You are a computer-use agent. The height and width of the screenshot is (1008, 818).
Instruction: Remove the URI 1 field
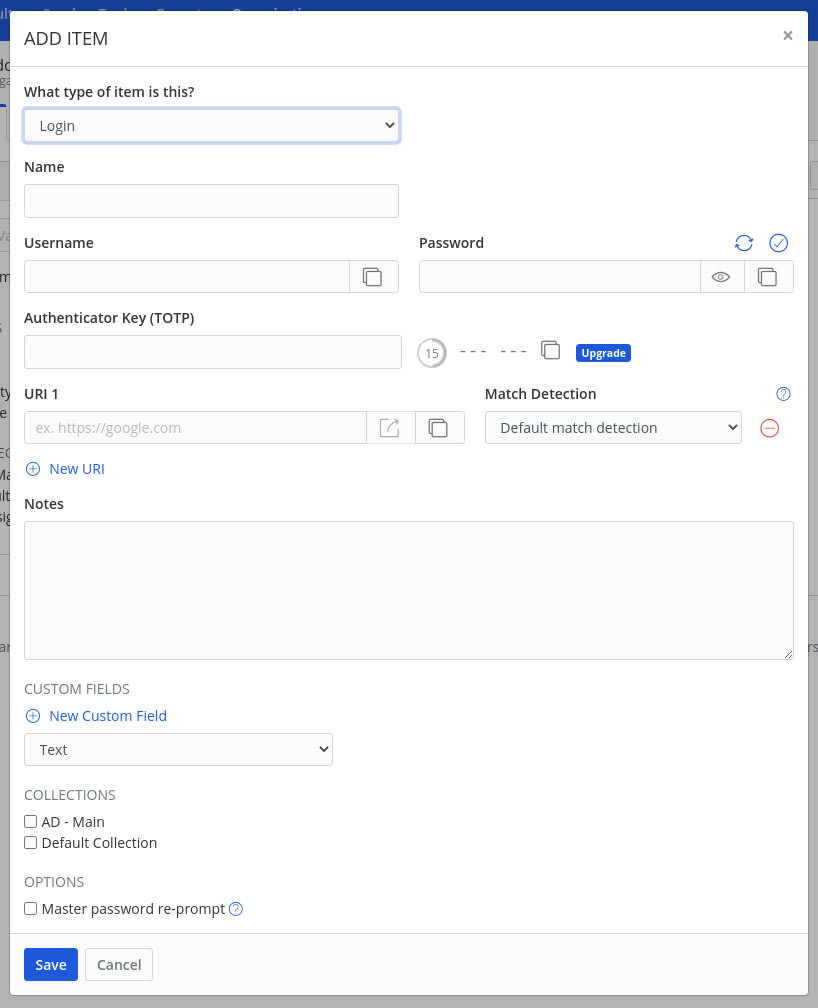[769, 428]
